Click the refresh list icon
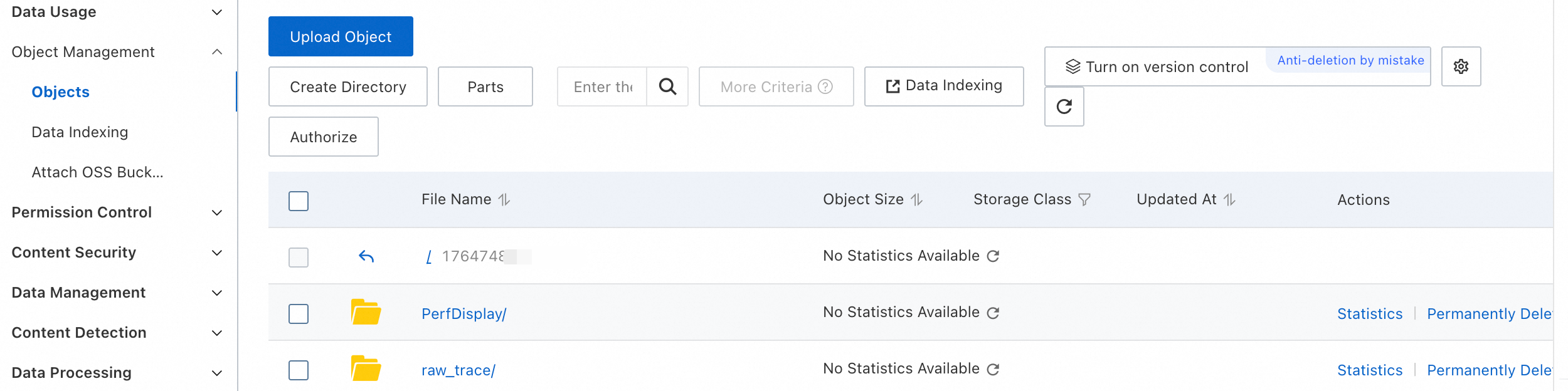 (1064, 107)
